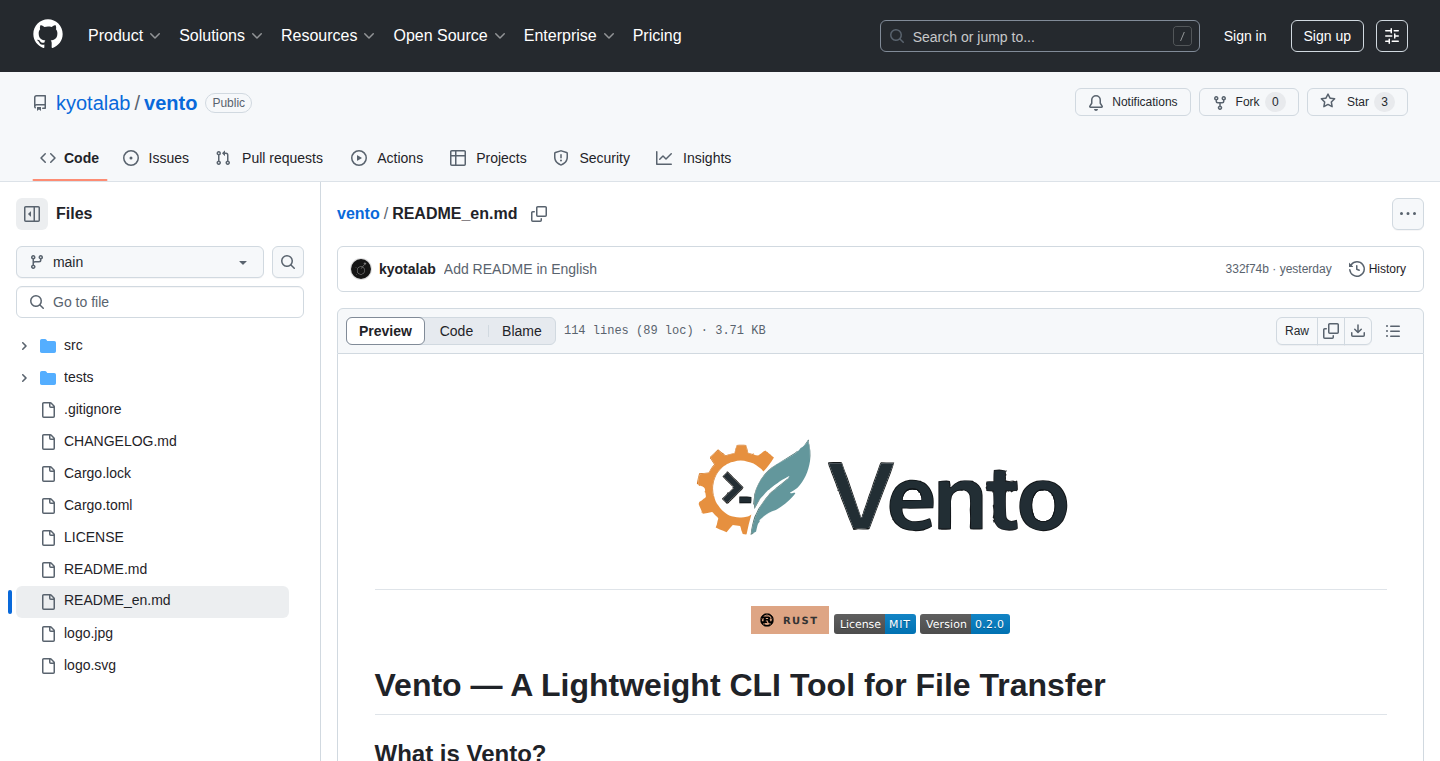
Task: Open the main branch selector dropdown
Action: pos(140,262)
